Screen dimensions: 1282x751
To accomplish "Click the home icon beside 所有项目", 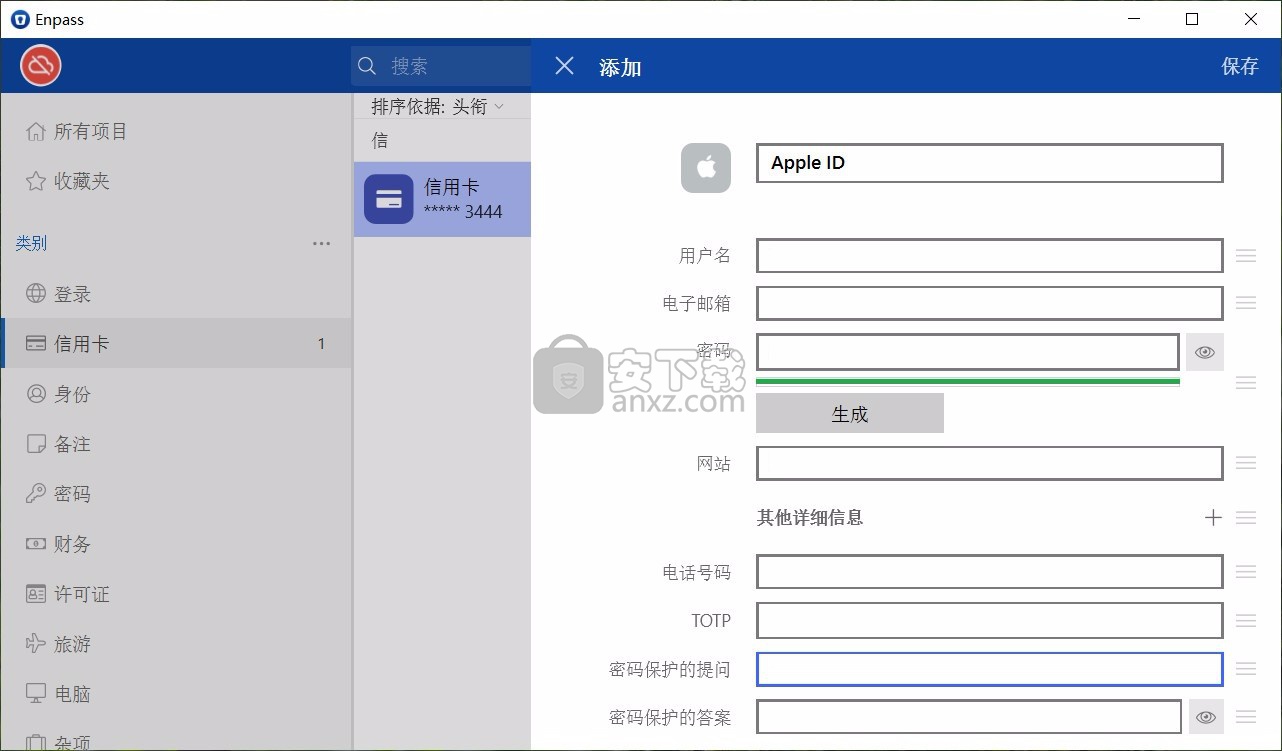I will point(36,131).
